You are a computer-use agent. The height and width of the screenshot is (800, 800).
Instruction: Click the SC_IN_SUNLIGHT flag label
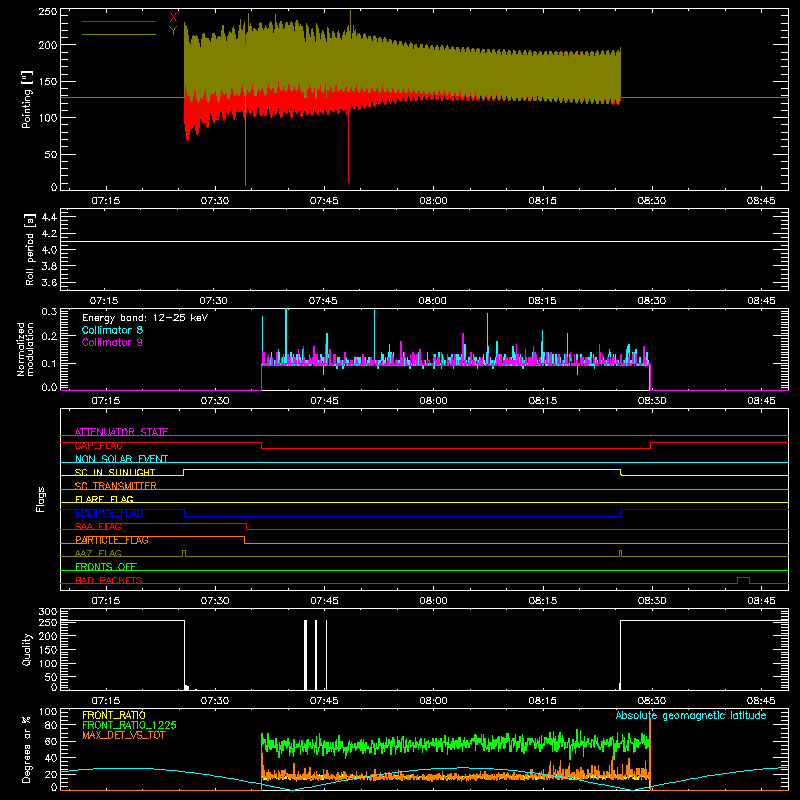click(115, 472)
